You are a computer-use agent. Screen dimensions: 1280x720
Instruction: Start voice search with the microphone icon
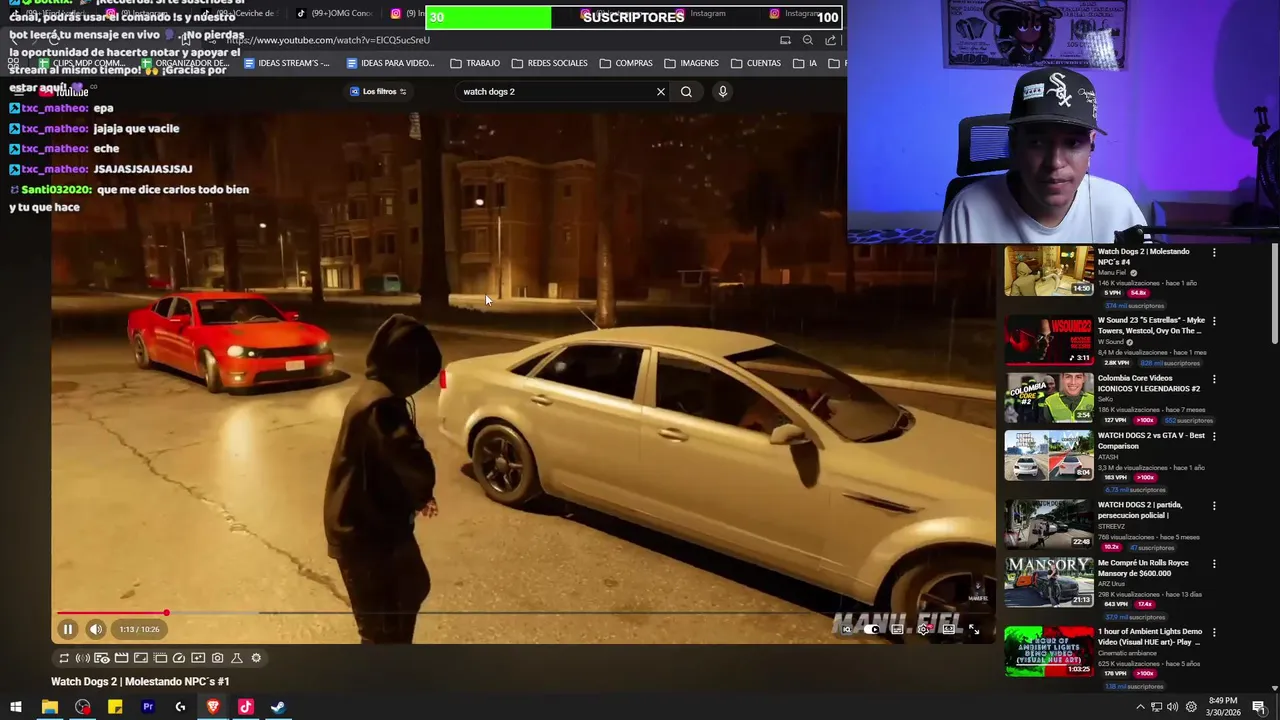tap(722, 91)
